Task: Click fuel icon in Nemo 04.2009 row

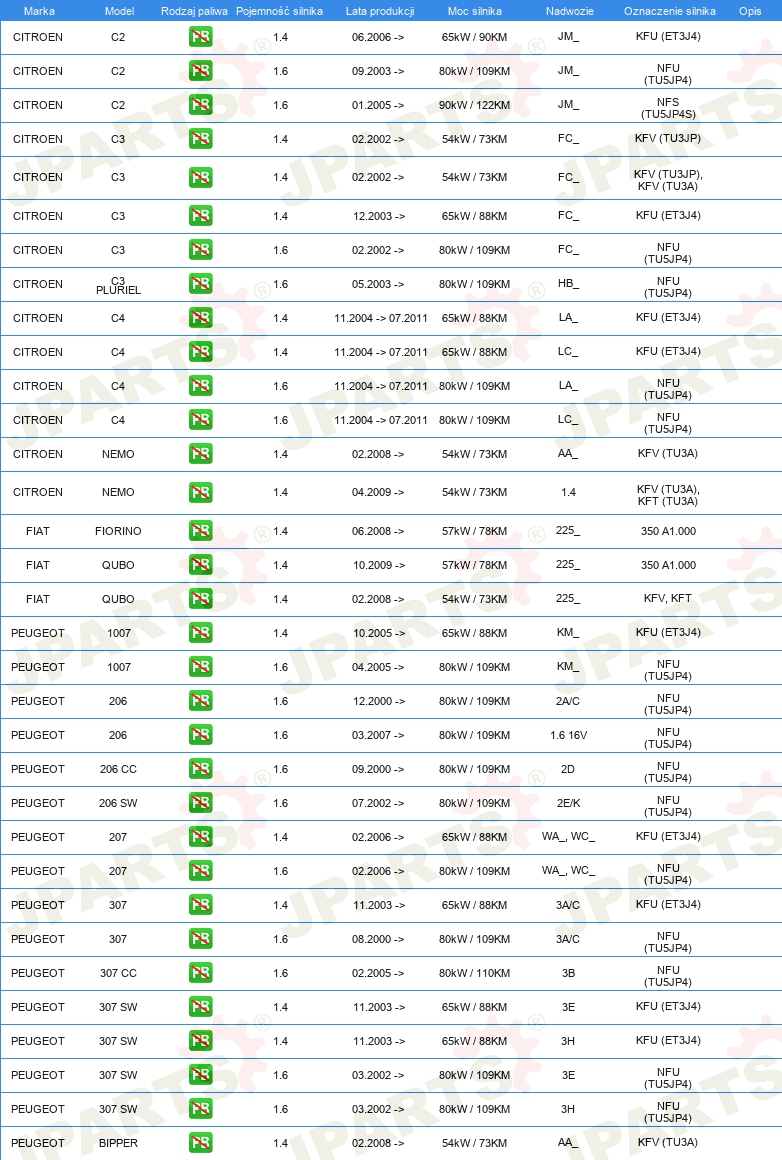Action: point(200,493)
